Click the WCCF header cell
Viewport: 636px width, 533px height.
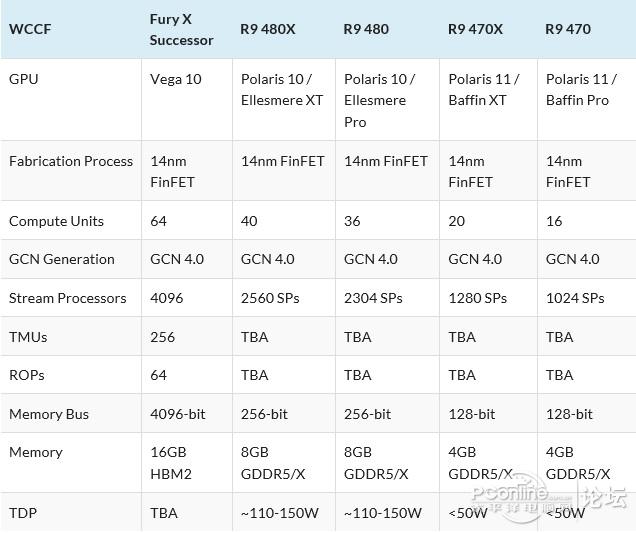[x=30, y=29]
